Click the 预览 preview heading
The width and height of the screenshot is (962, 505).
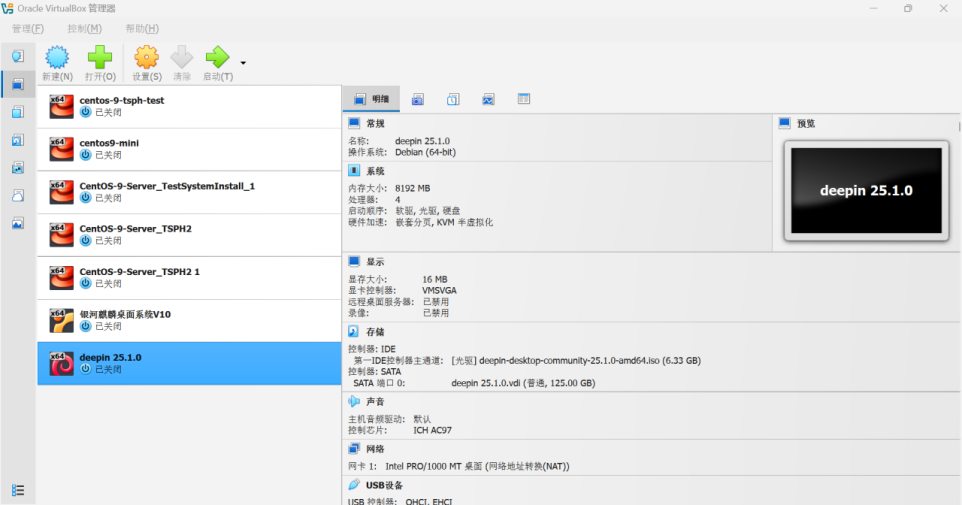pyautogui.click(x=806, y=123)
